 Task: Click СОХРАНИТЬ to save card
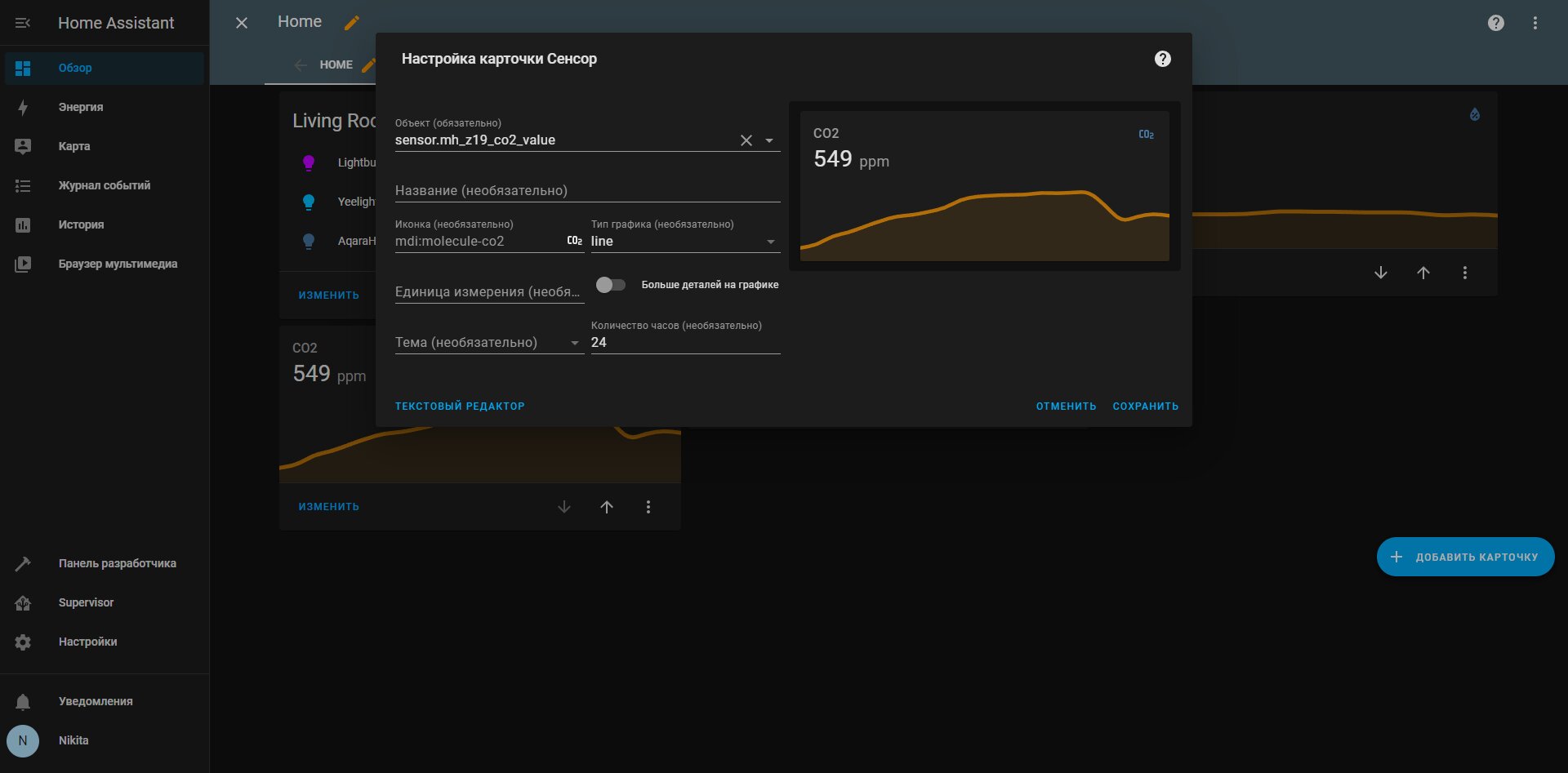tap(1145, 406)
